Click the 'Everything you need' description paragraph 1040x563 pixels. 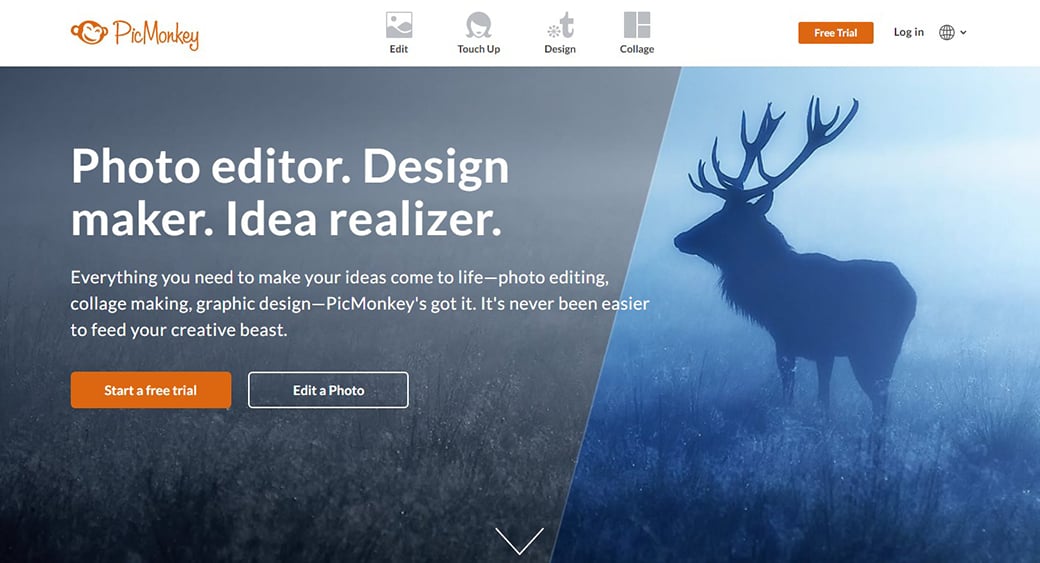tap(359, 304)
